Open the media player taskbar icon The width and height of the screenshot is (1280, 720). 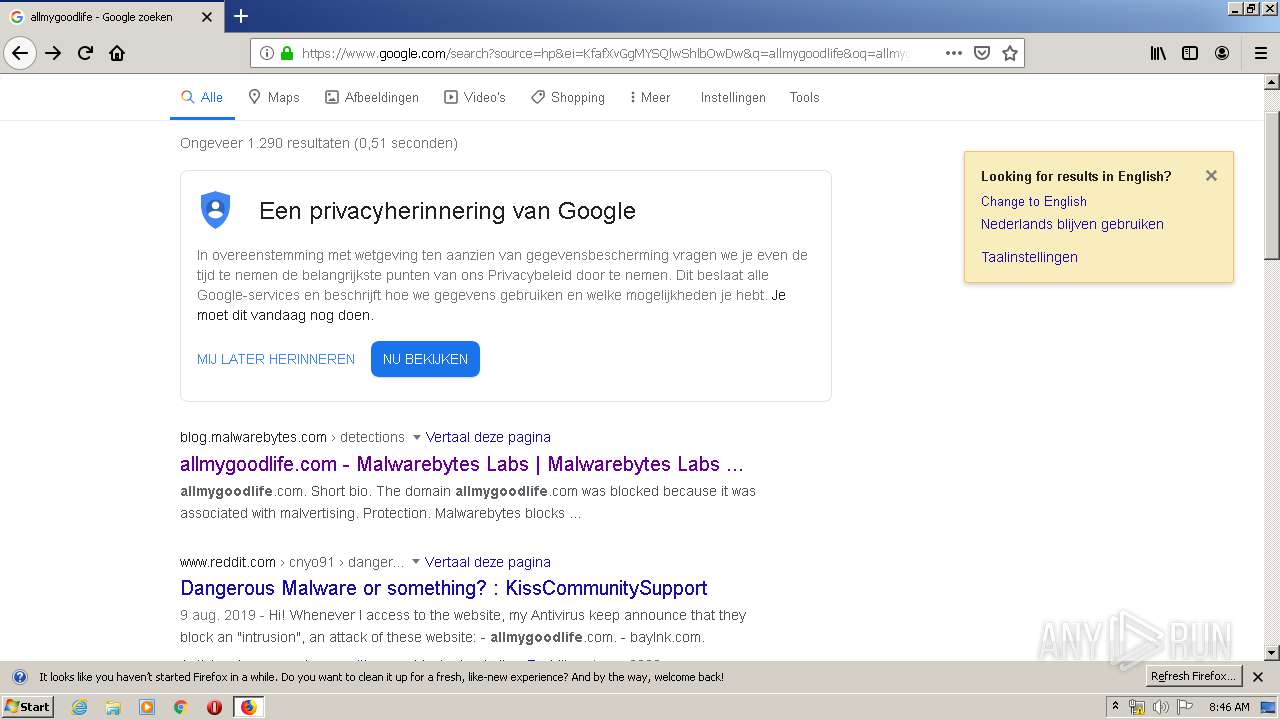tap(147, 707)
